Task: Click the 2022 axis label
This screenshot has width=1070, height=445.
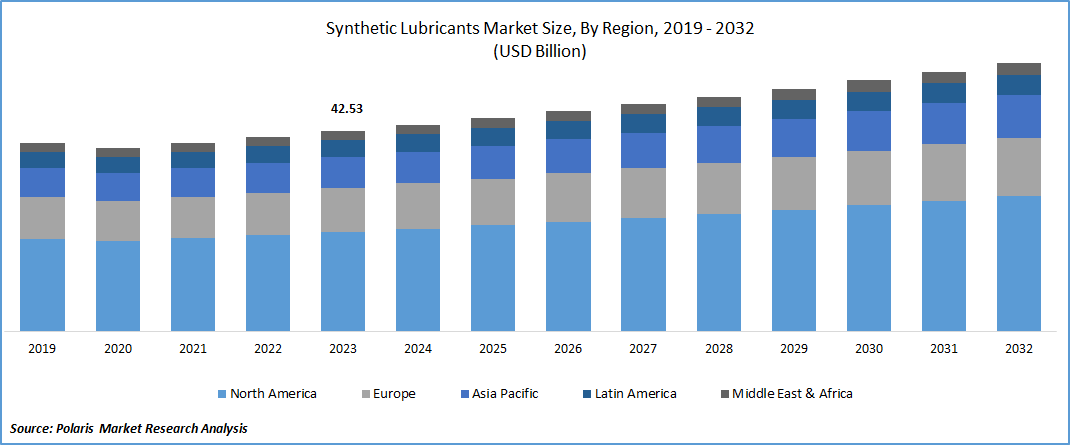Action: [268, 349]
